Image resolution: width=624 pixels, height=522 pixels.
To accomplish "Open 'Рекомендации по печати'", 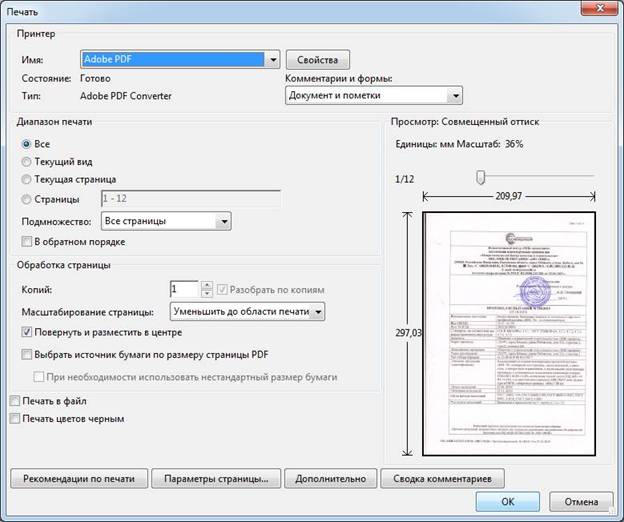I will pyautogui.click(x=79, y=478).
